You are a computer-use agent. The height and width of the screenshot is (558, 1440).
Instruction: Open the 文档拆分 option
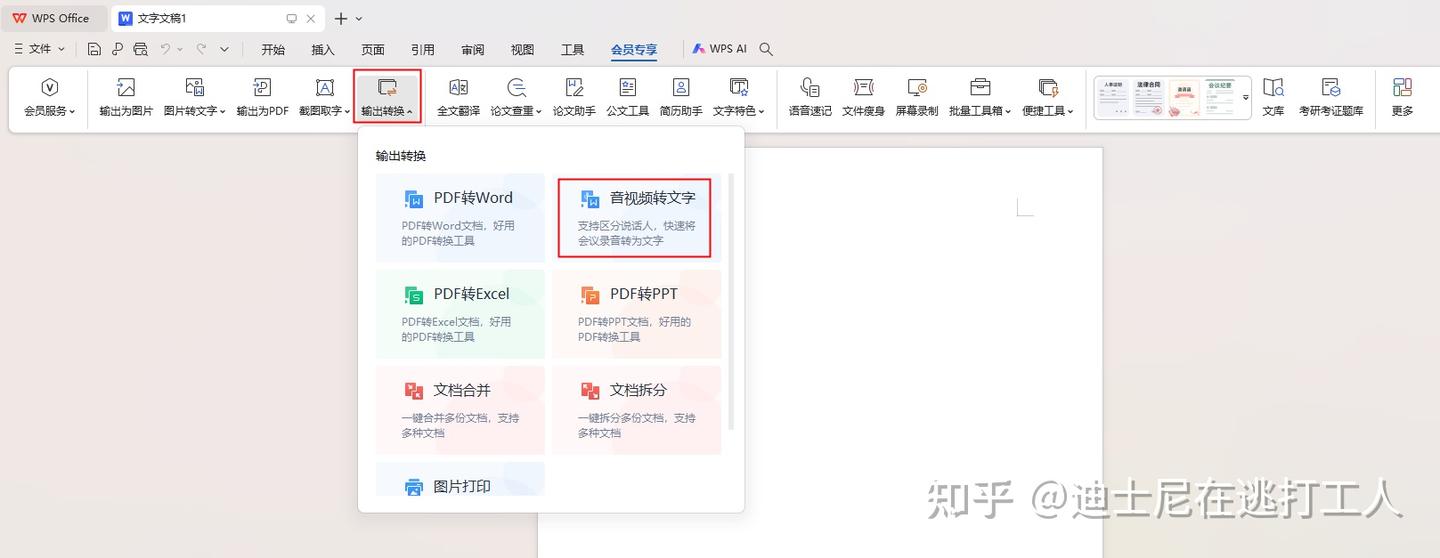(636, 410)
